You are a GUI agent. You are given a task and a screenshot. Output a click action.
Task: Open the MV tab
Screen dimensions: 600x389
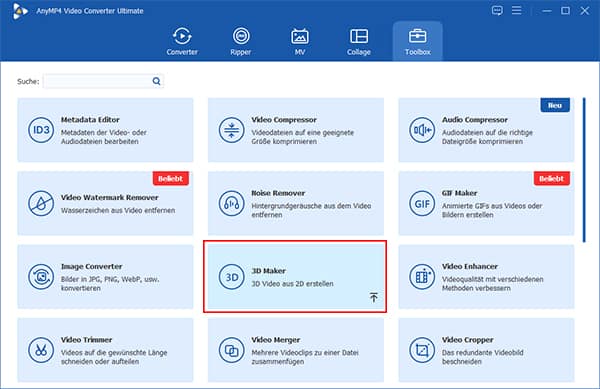[x=300, y=41]
